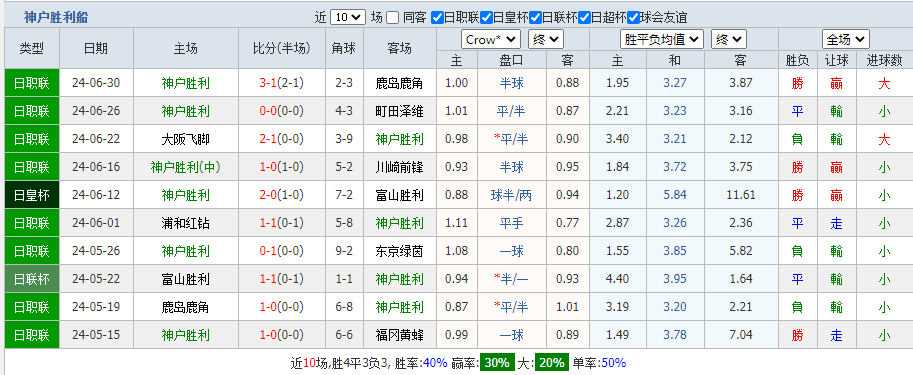Screen dimensions: 913x375
Task: Click the *半/一 handicap cell
Action: [x=511, y=279]
